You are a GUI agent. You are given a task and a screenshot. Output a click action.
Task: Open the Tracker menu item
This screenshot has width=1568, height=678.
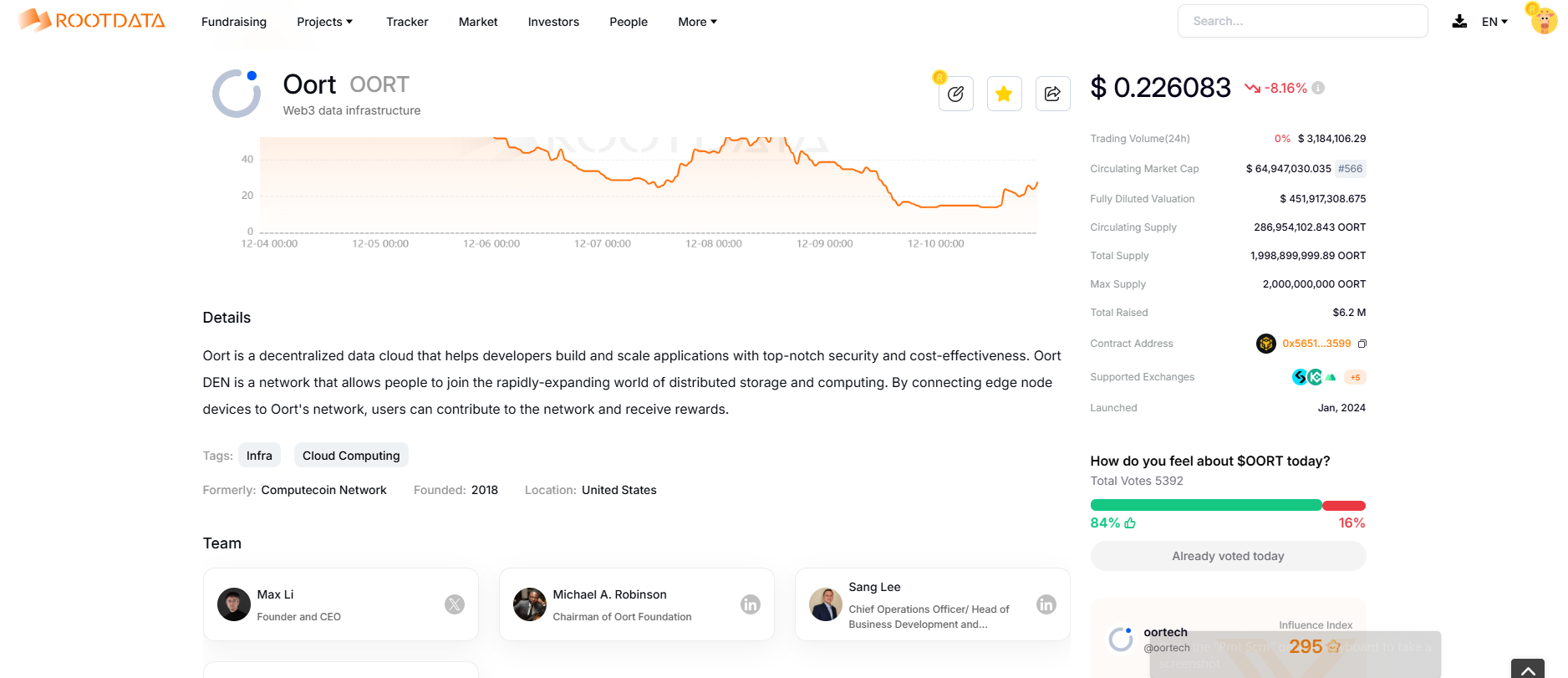click(x=407, y=22)
